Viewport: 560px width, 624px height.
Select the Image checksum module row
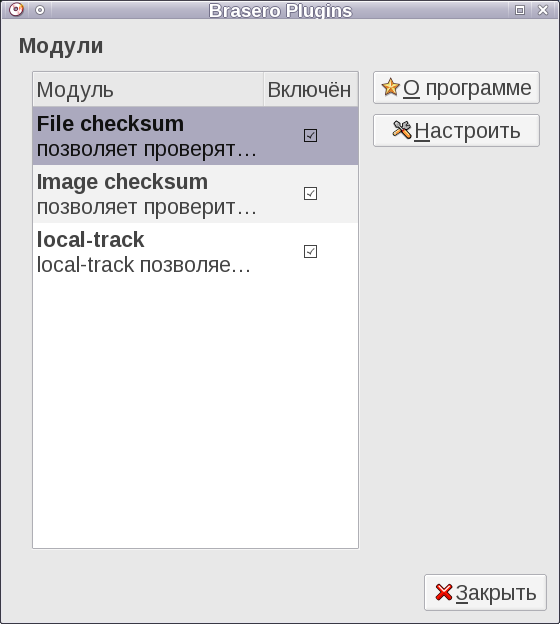[x=195, y=194]
